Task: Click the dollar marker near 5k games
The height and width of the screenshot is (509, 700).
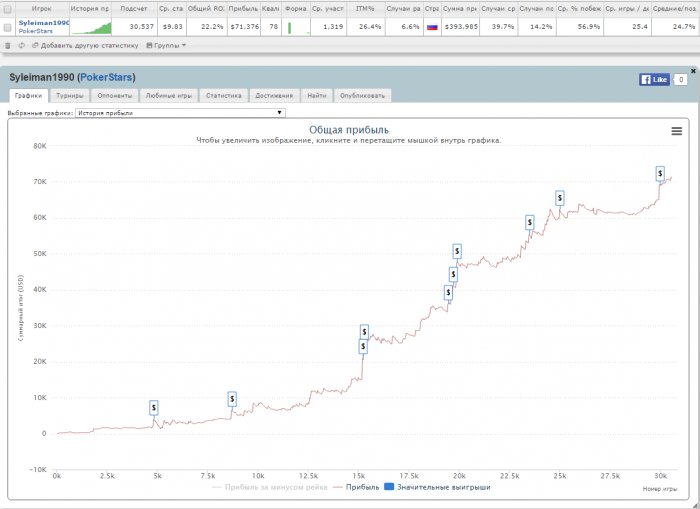Action: coord(154,407)
